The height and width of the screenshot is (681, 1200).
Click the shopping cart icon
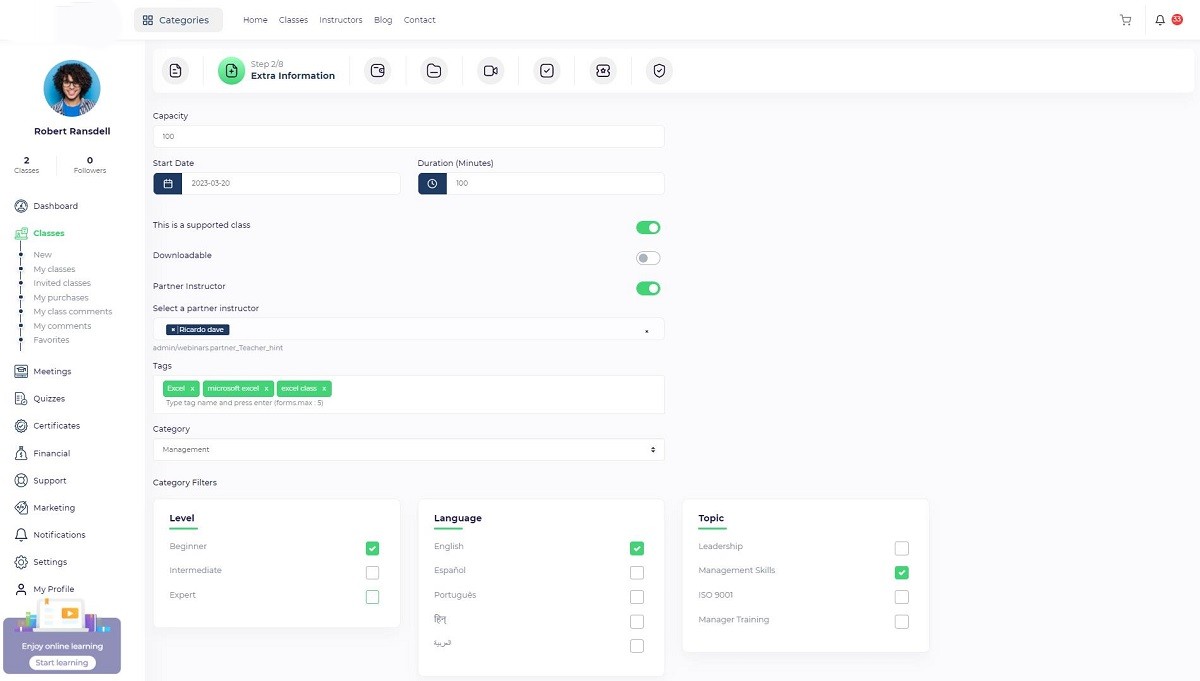tap(1125, 20)
